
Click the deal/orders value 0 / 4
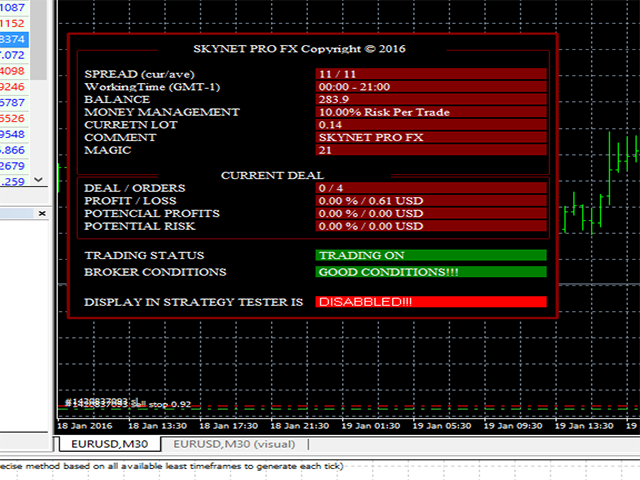tap(431, 188)
